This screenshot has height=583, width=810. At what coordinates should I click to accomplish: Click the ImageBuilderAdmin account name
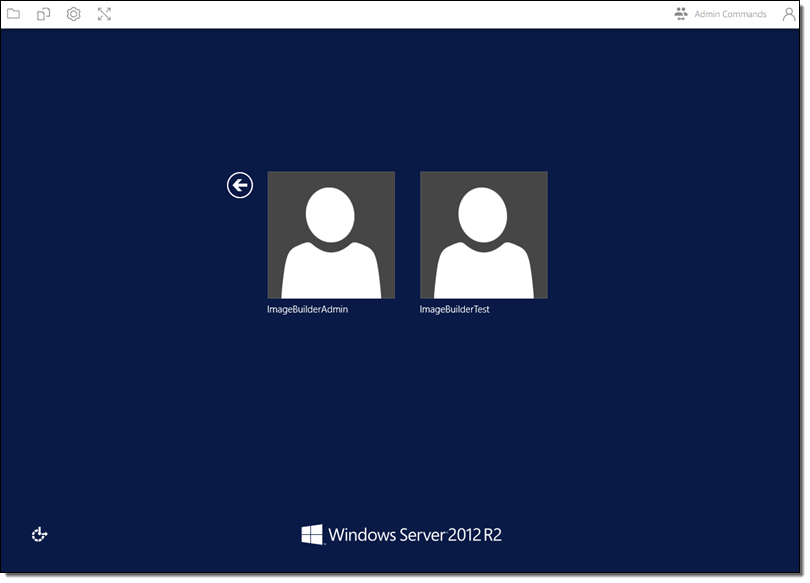point(307,310)
